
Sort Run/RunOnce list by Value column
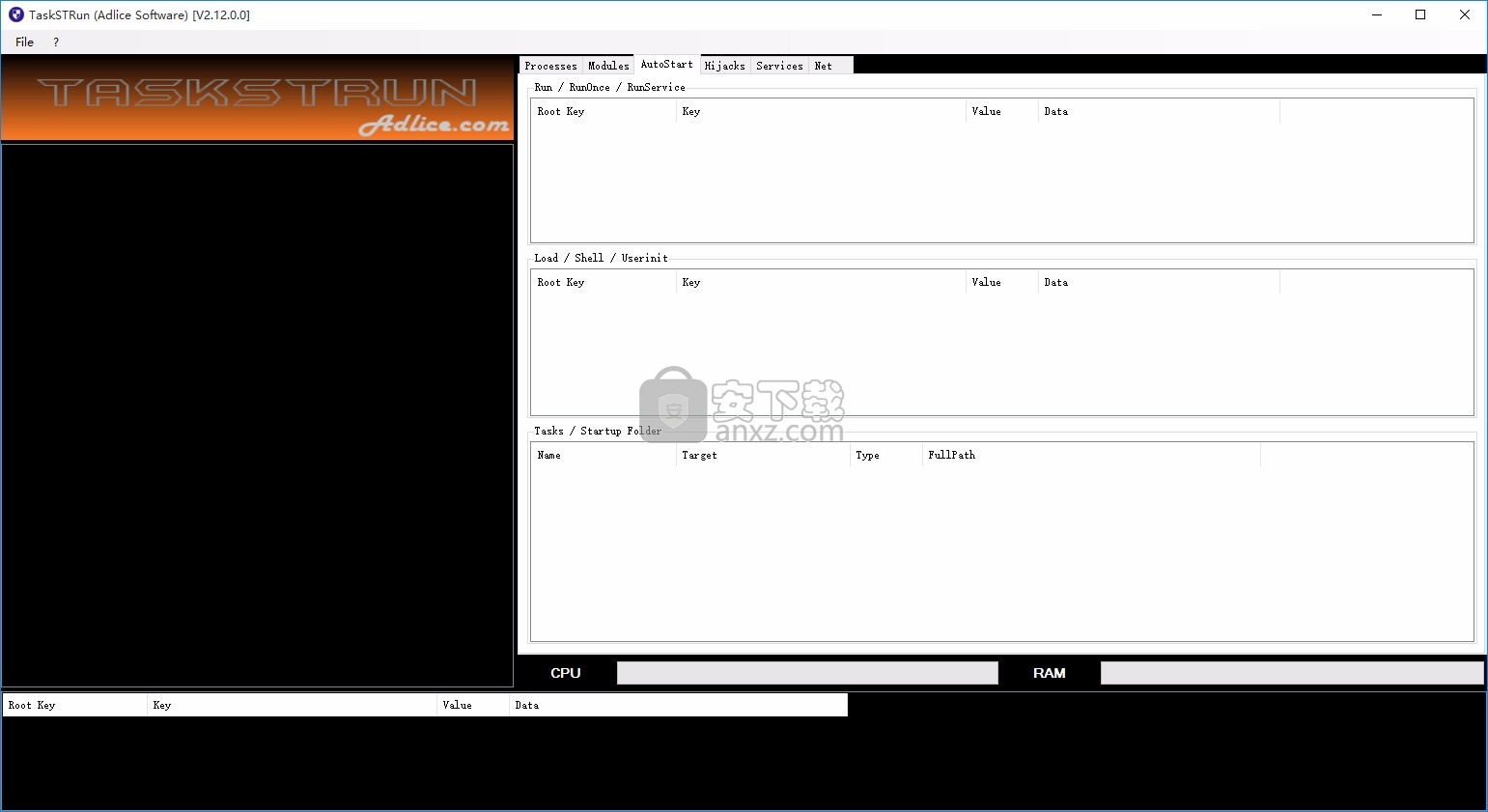click(1002, 111)
